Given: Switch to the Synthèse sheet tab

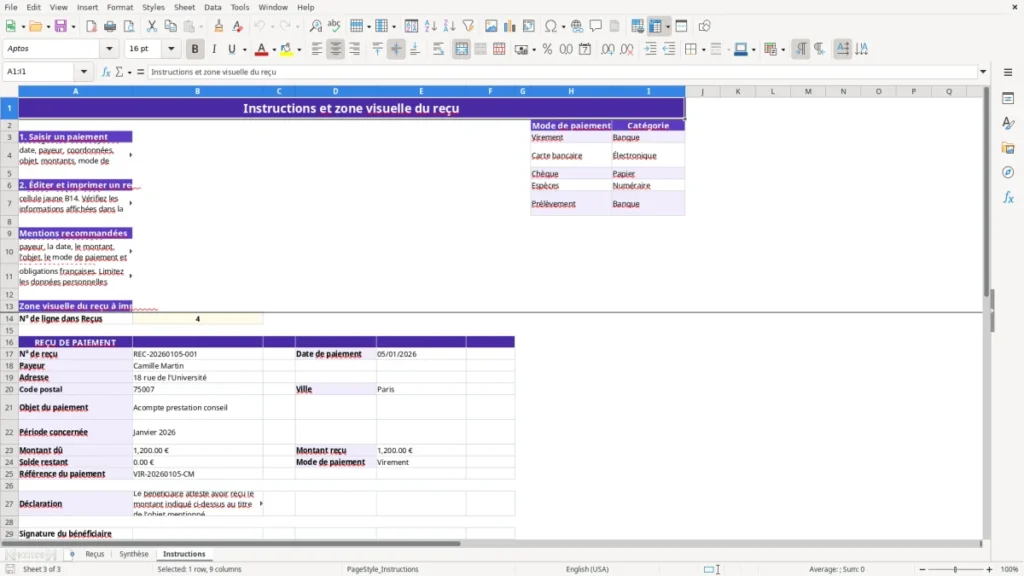Looking at the screenshot, I should [134, 554].
